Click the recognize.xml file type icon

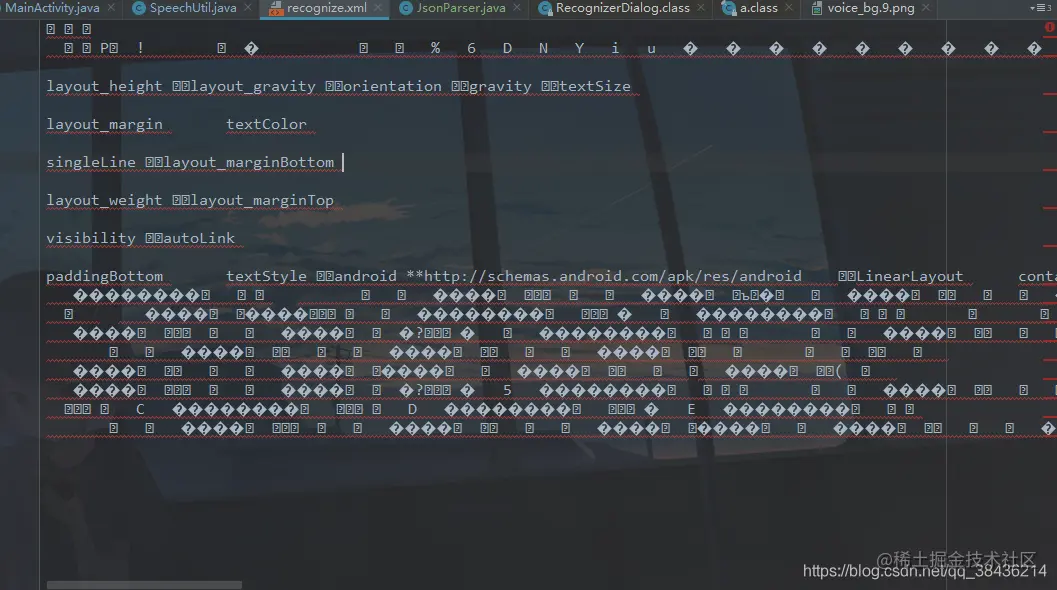(275, 8)
